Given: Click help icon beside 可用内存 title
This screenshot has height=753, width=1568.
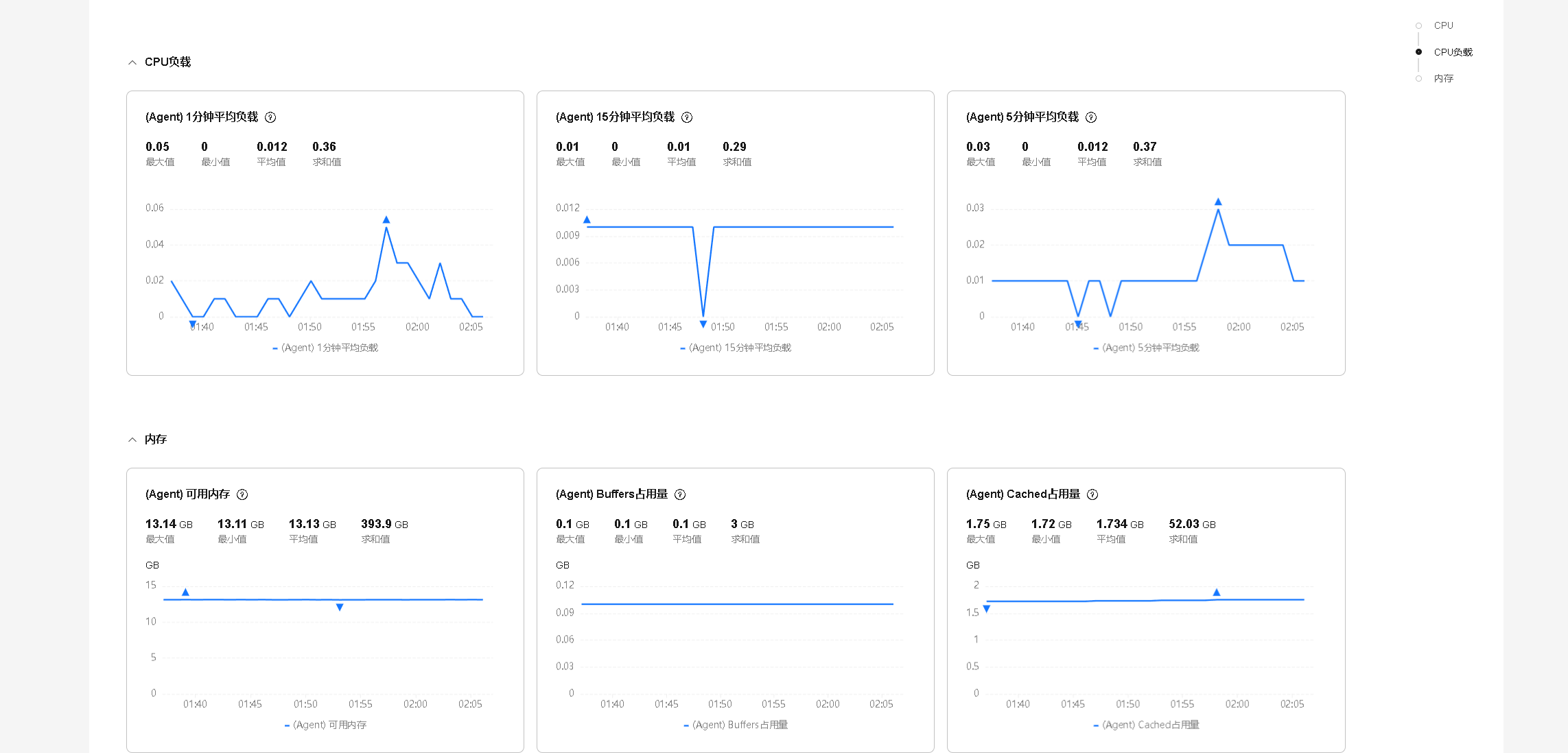Looking at the screenshot, I should pos(242,494).
